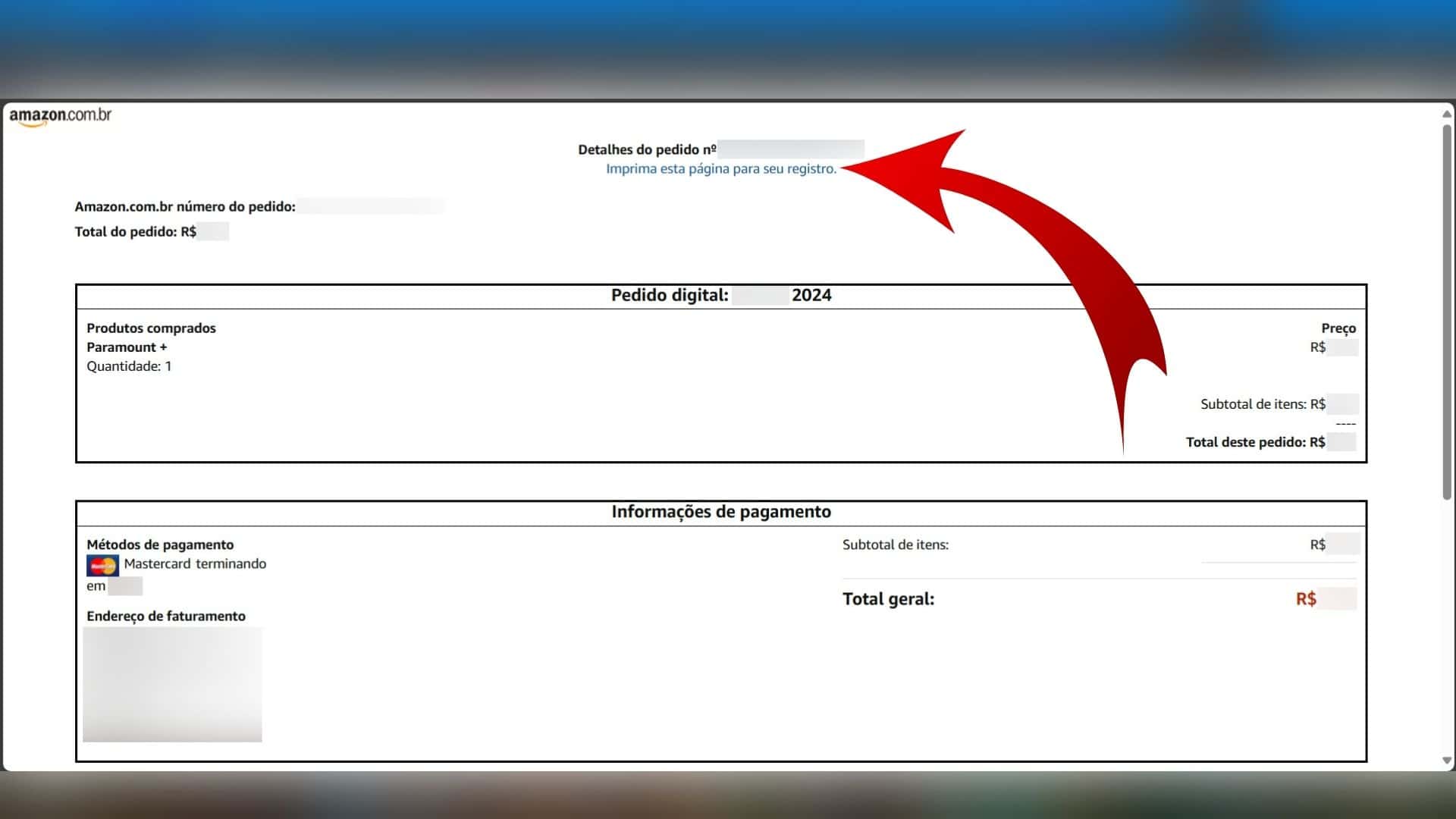The width and height of the screenshot is (1456, 819).
Task: Click 'Mastercard terminando' text
Action: coord(195,563)
